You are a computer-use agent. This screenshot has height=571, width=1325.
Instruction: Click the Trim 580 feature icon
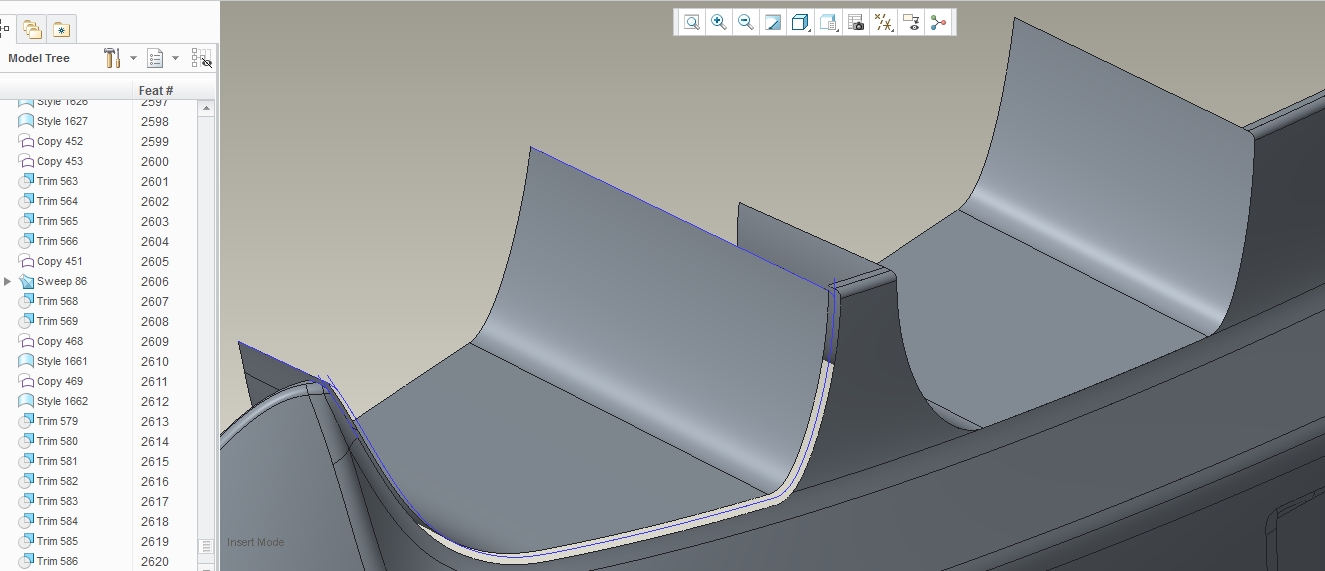pyautogui.click(x=26, y=441)
